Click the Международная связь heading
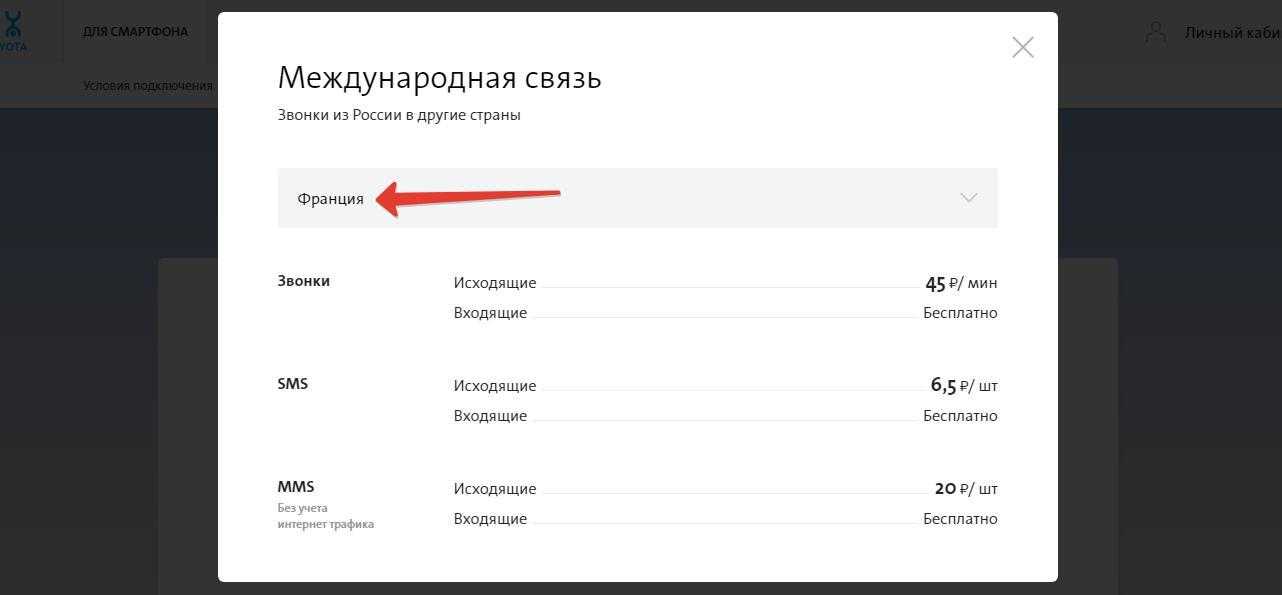The height and width of the screenshot is (595, 1282). point(439,77)
